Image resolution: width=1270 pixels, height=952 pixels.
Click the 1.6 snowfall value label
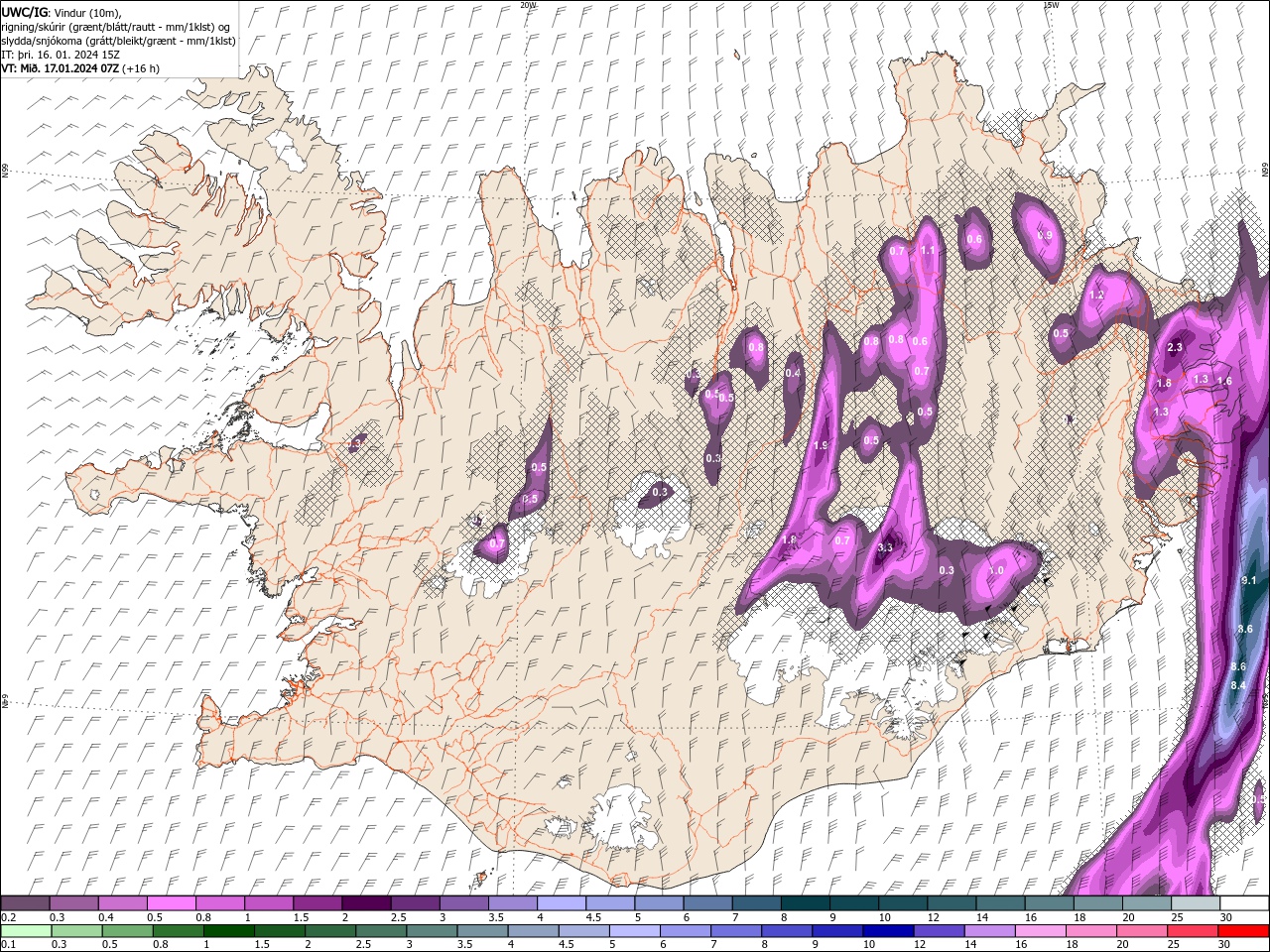[1224, 381]
